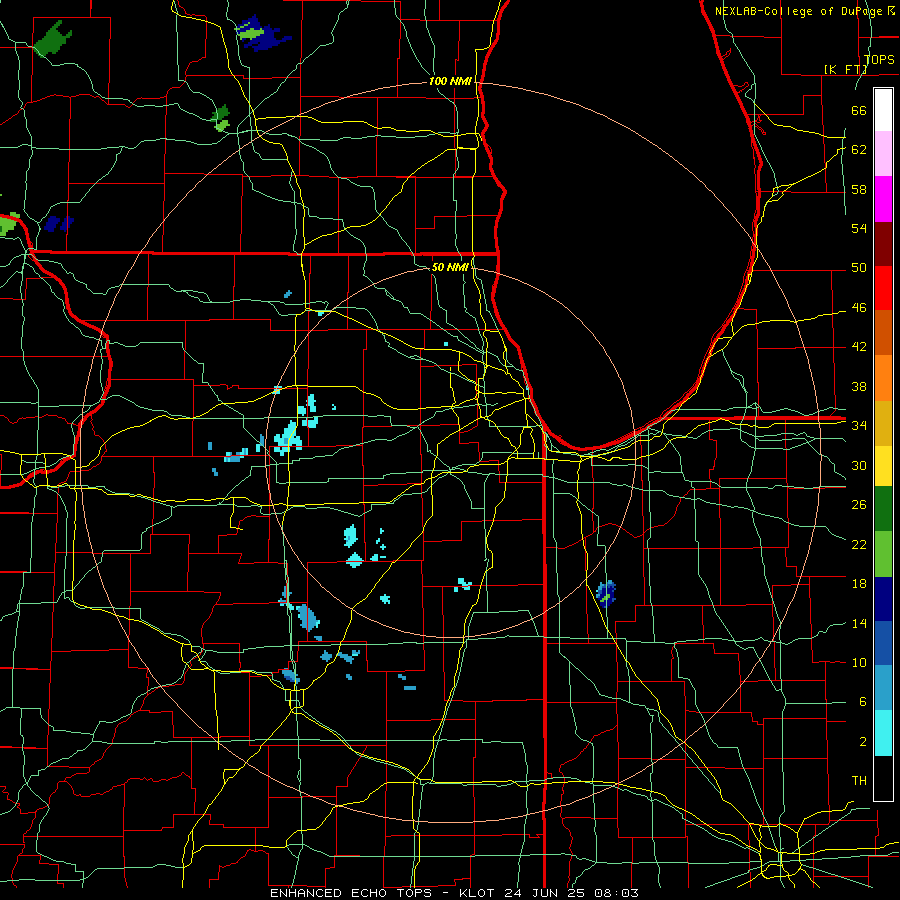Click the dark red legend swatch
The image size is (900, 900).
point(883,243)
